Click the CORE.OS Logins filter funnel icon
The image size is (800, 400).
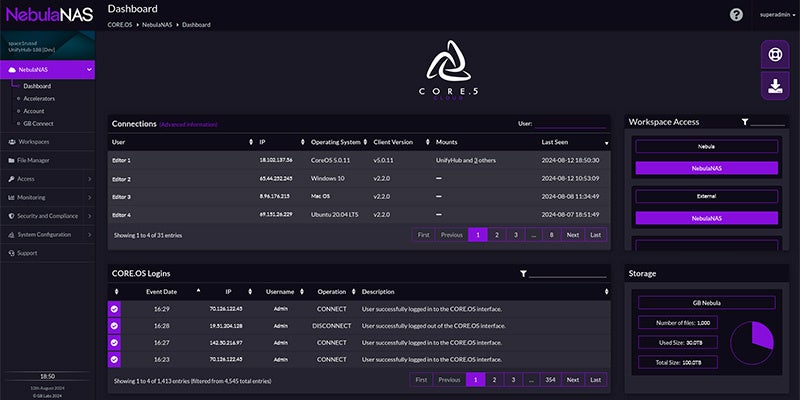(x=523, y=274)
